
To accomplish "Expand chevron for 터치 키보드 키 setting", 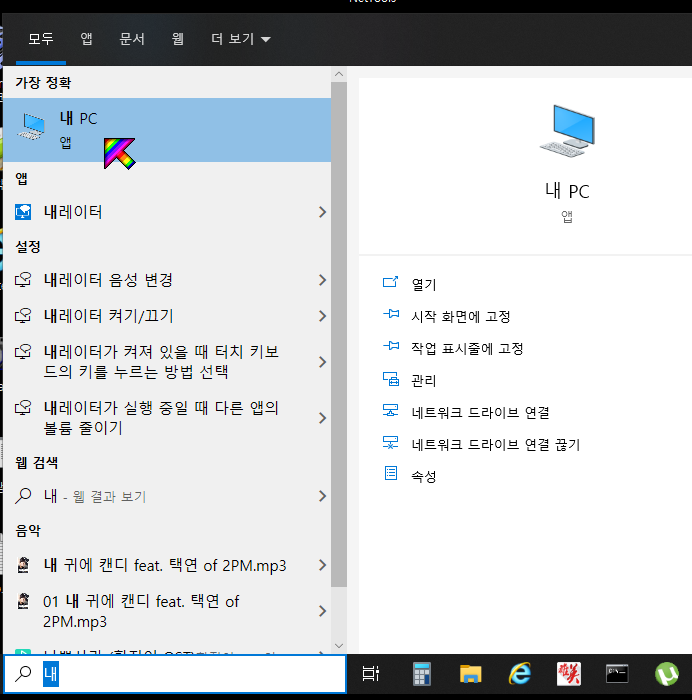I will coord(322,362).
